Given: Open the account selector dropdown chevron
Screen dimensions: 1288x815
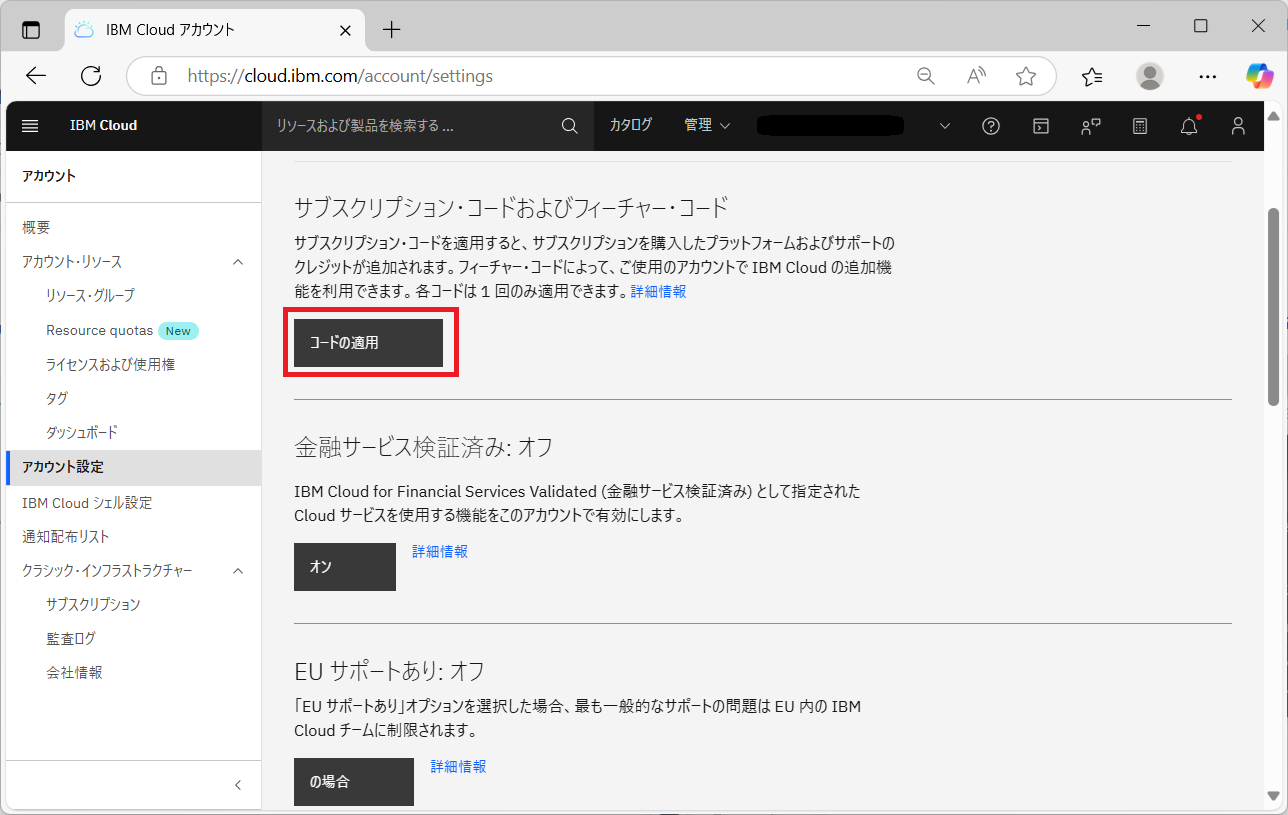Looking at the screenshot, I should pyautogui.click(x=944, y=125).
